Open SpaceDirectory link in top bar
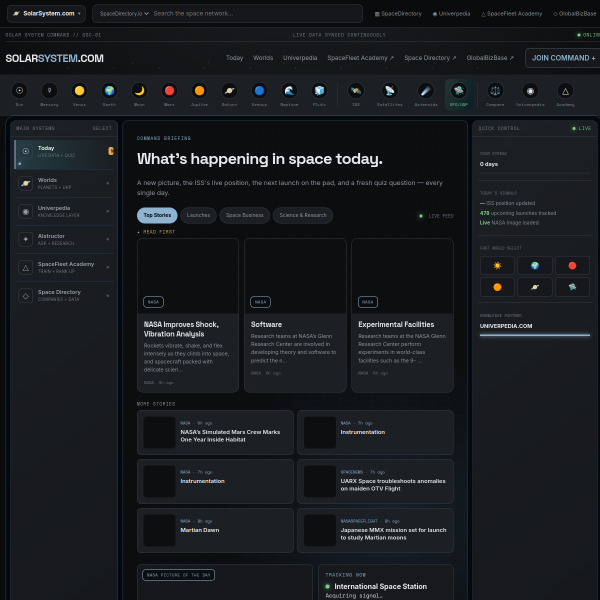This screenshot has width=600, height=600. tap(398, 14)
